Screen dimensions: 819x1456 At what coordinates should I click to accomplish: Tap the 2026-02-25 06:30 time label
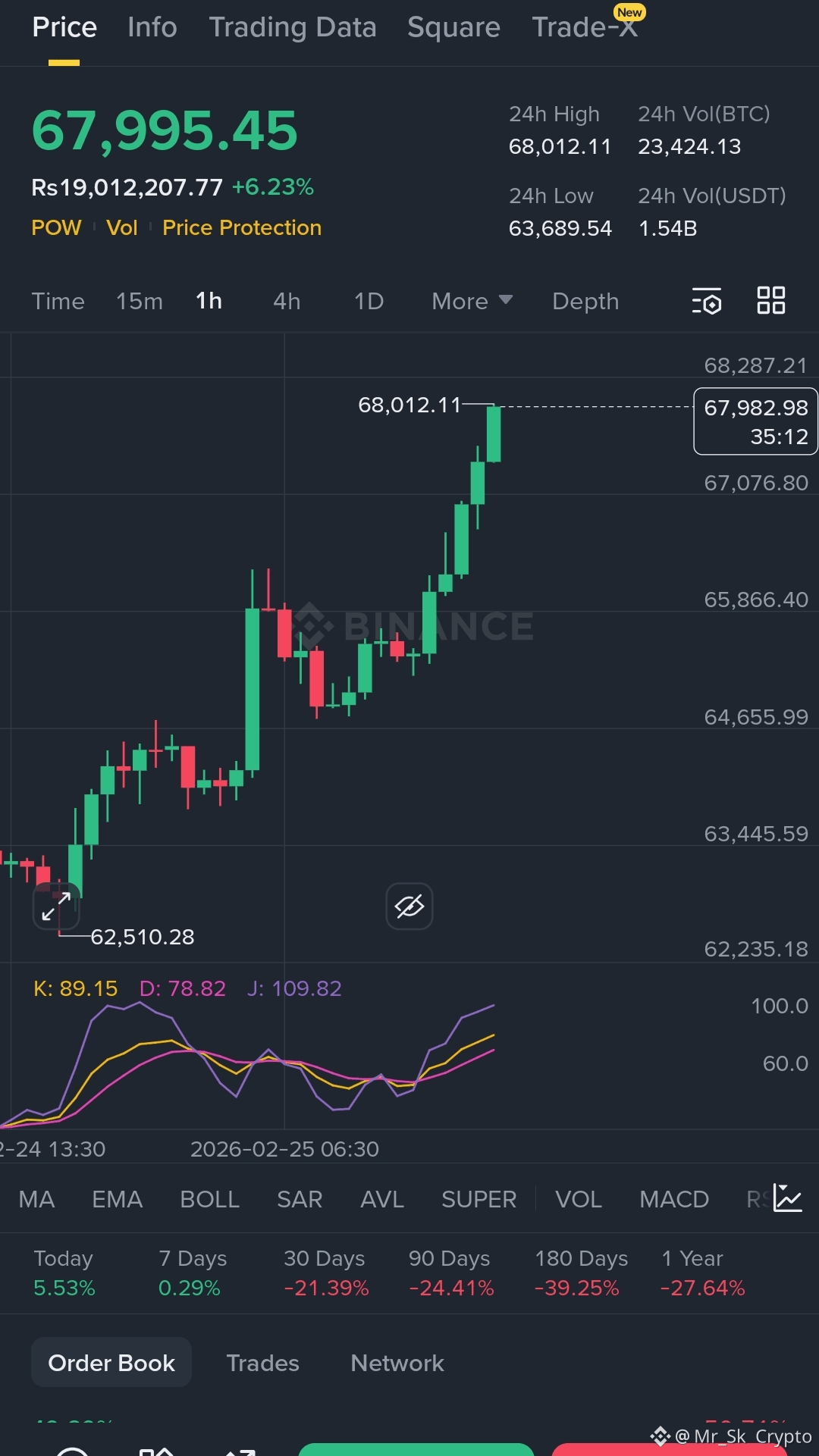point(284,1149)
